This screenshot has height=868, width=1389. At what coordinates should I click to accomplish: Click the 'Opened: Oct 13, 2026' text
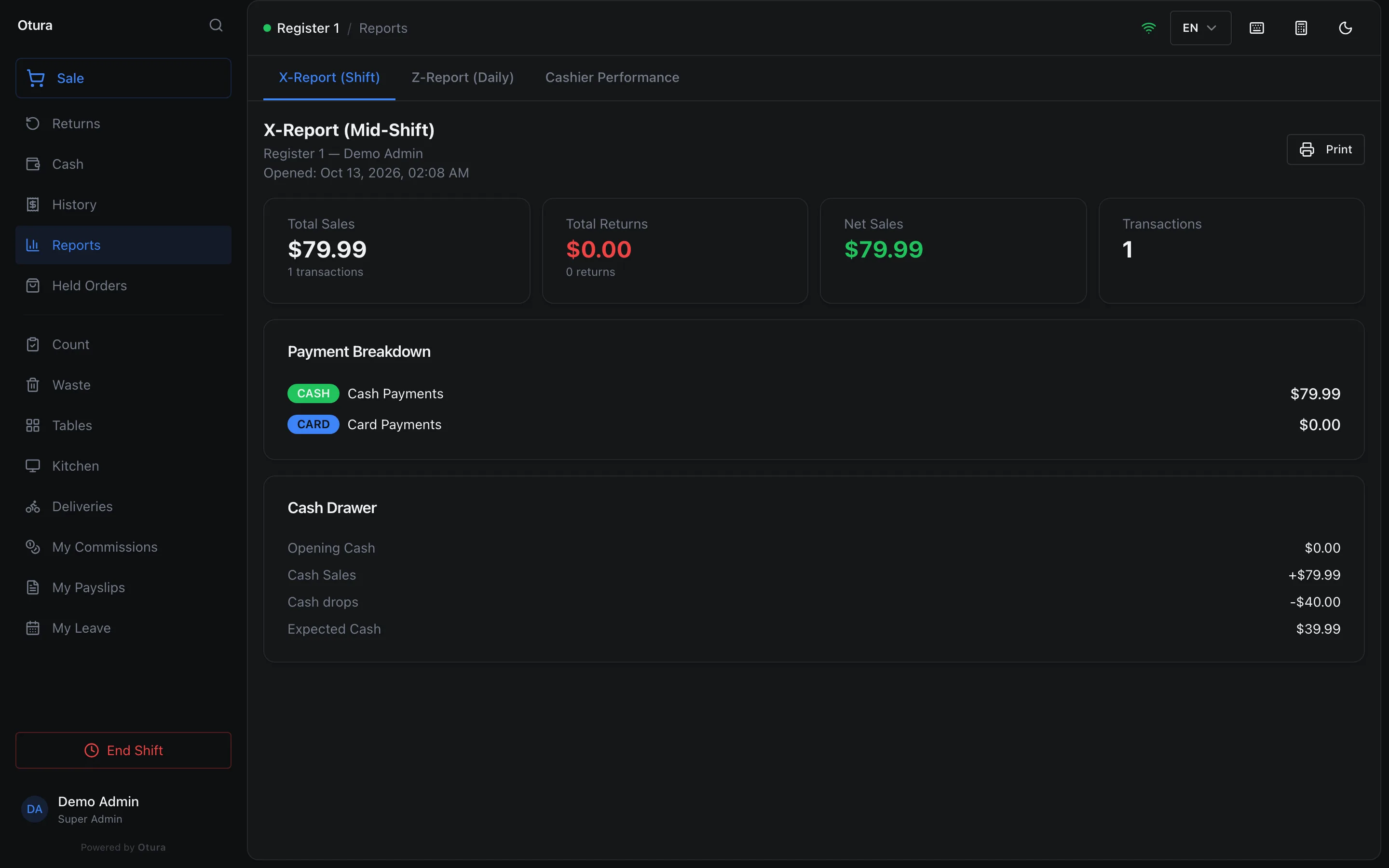tap(366, 173)
